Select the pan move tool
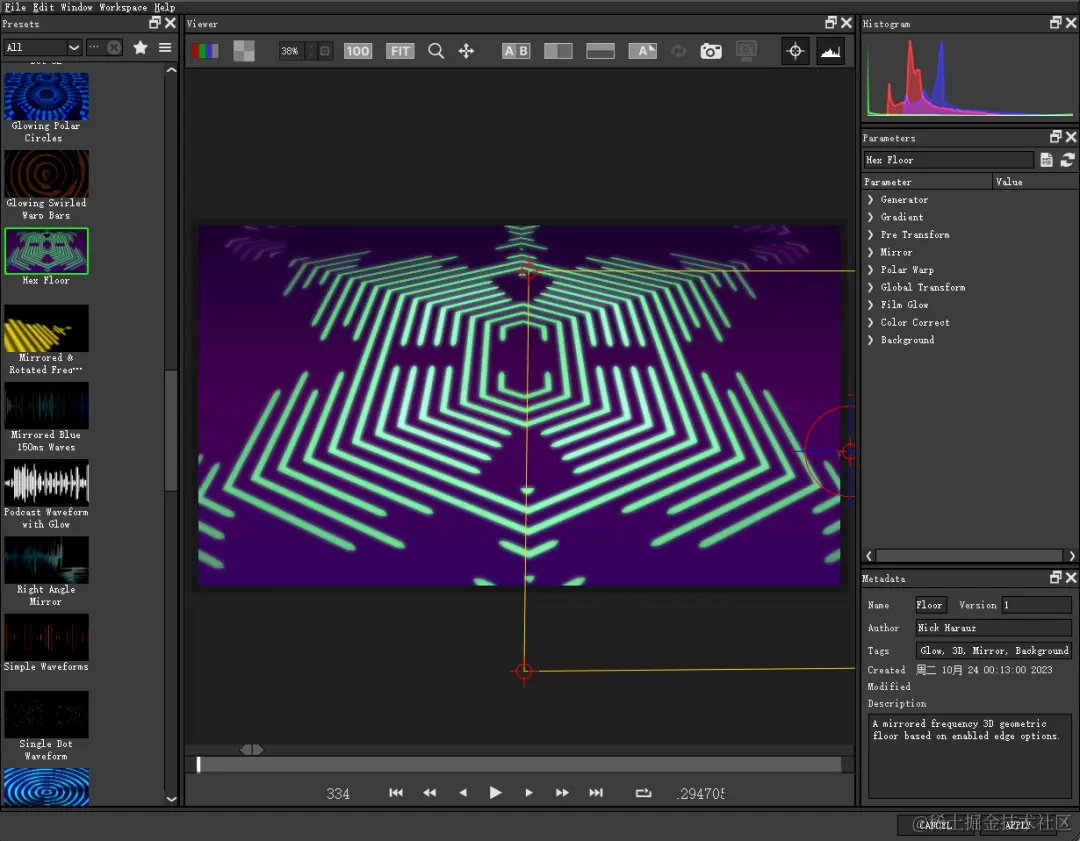The width and height of the screenshot is (1080, 841). coord(466,51)
